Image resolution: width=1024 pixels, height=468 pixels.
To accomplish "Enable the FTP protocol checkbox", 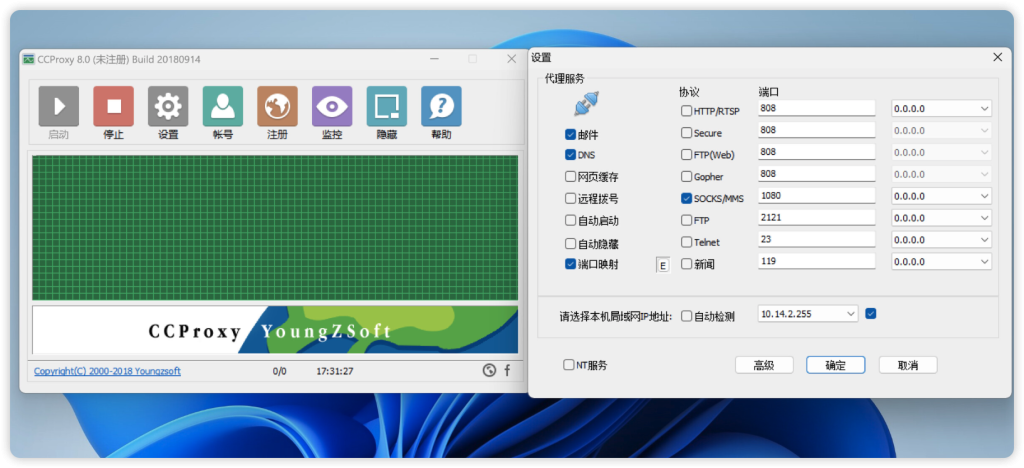I will click(x=686, y=220).
